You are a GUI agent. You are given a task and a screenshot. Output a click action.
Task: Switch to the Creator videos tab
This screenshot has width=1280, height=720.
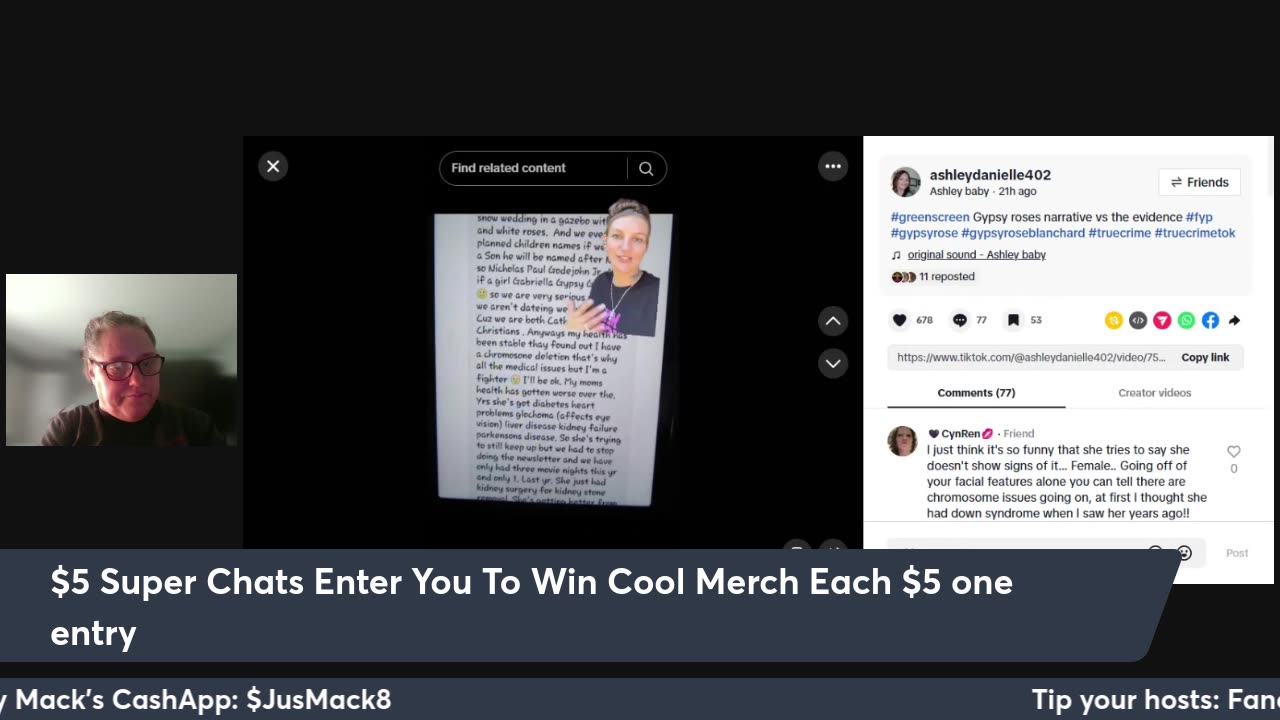click(x=1154, y=393)
